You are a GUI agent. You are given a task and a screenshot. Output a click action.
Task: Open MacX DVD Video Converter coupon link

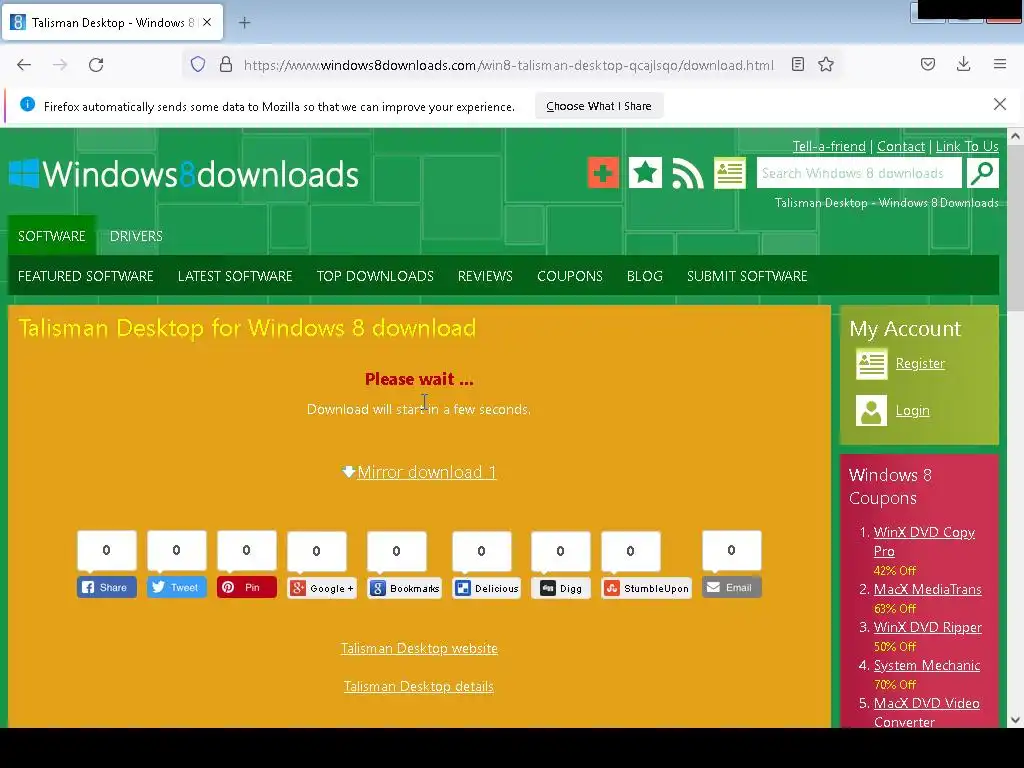927,712
